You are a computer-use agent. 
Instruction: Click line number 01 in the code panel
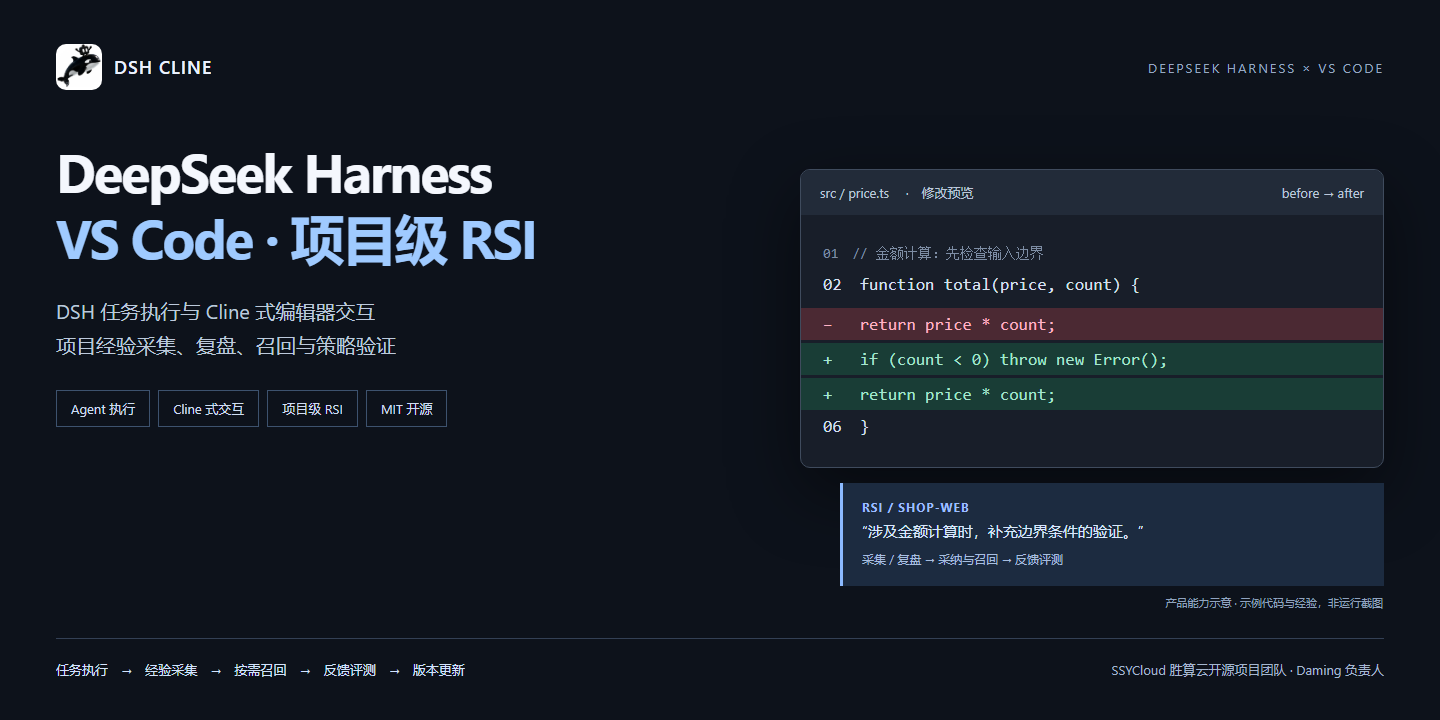[830, 254]
